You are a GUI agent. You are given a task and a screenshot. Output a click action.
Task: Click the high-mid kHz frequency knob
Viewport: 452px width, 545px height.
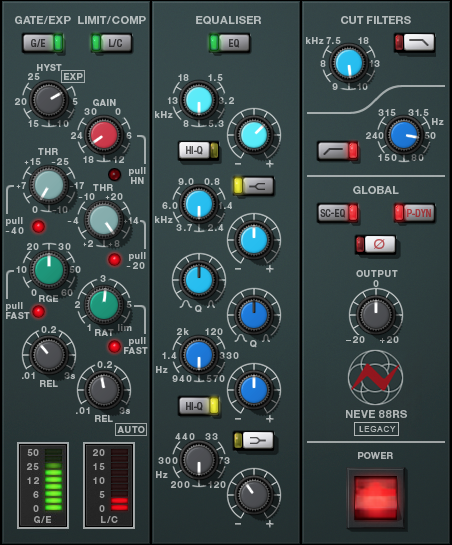coord(199,204)
